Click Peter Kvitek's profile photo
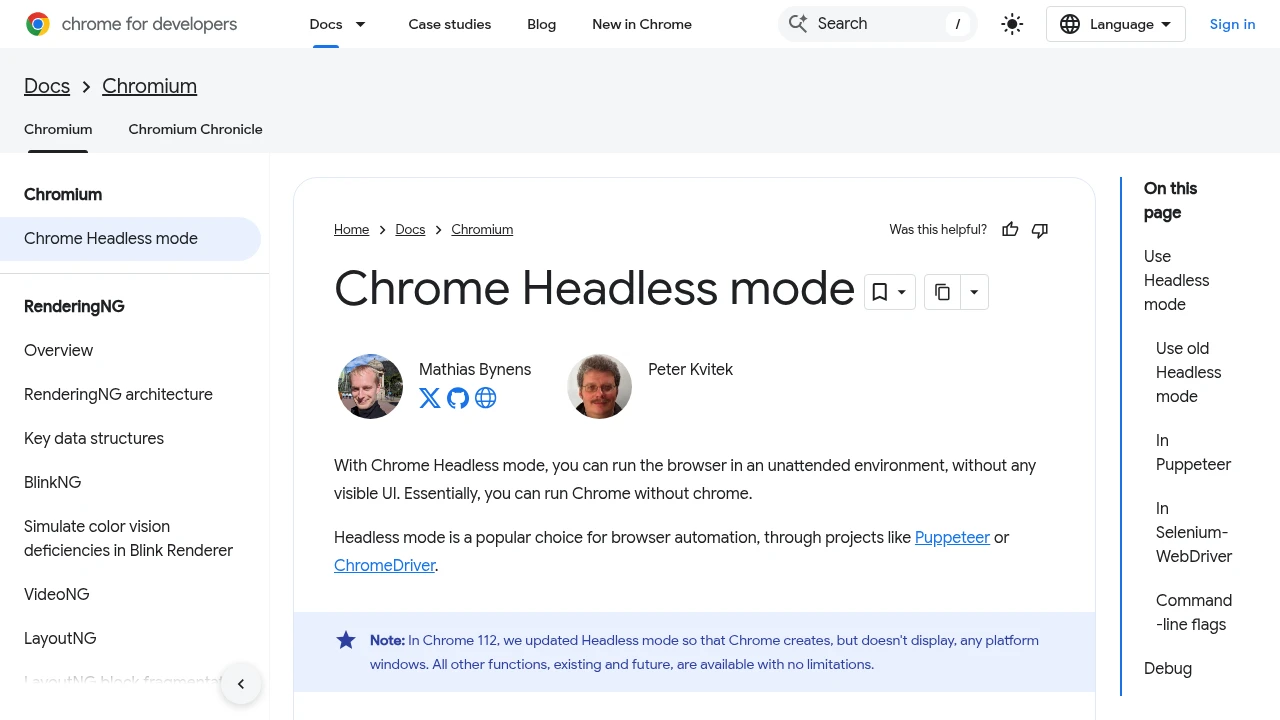 coord(600,386)
